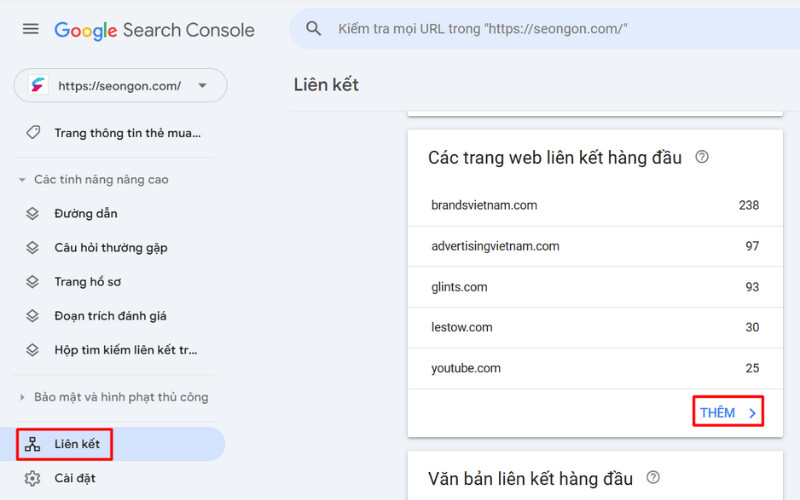Click the seongon.com property favicon
This screenshot has width=800, height=500.
point(38,85)
